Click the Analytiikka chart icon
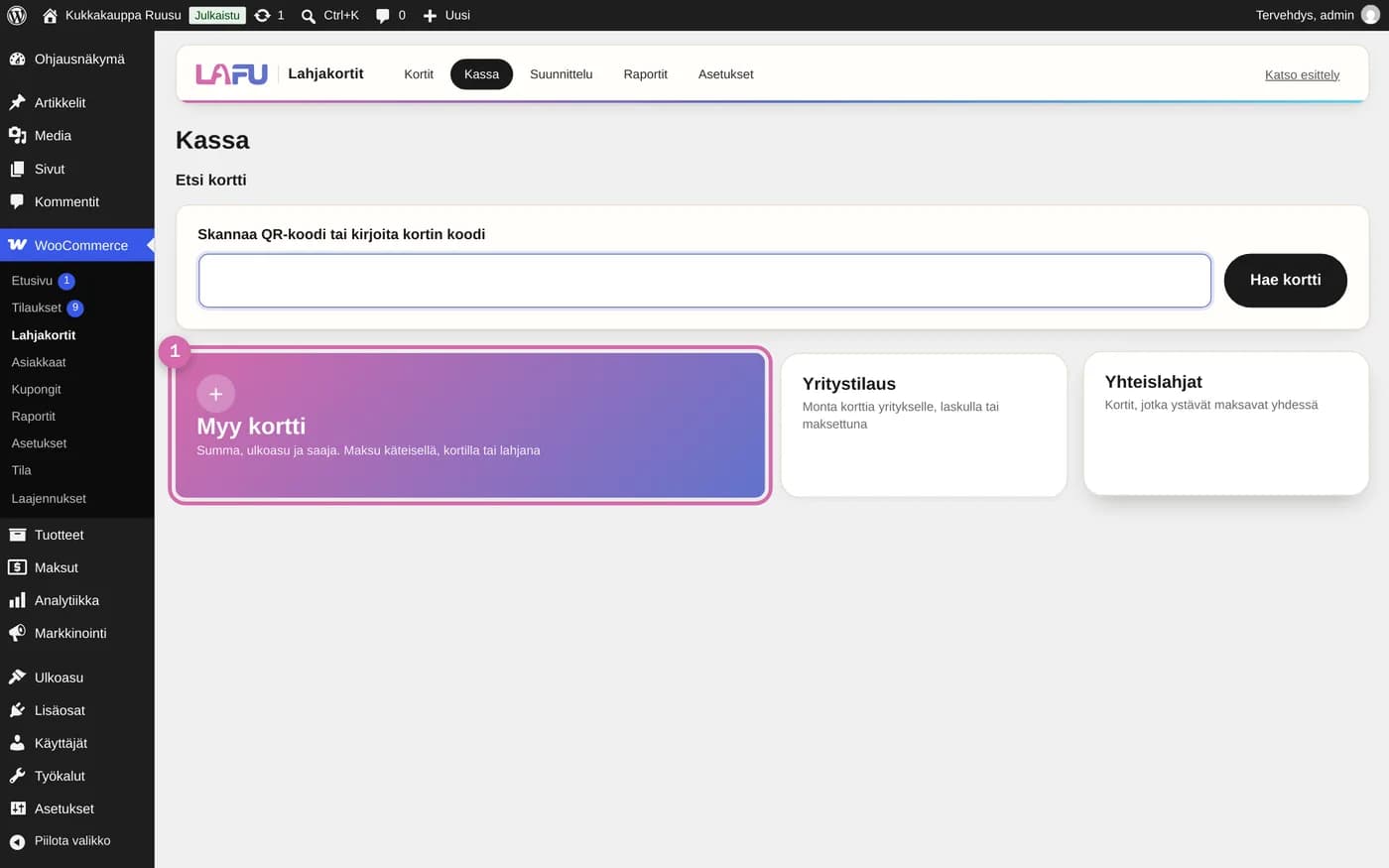 click(17, 600)
